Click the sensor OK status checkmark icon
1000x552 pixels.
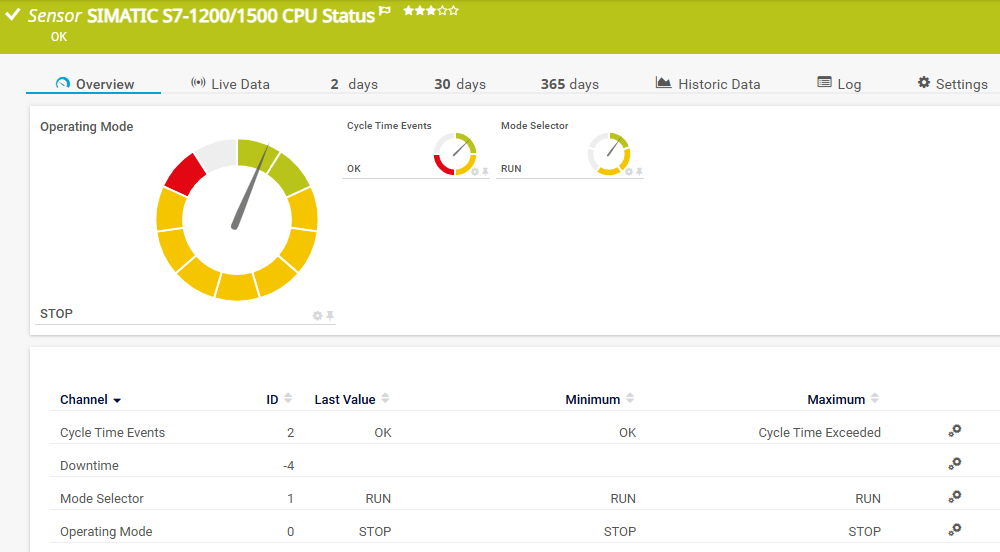coord(13,15)
